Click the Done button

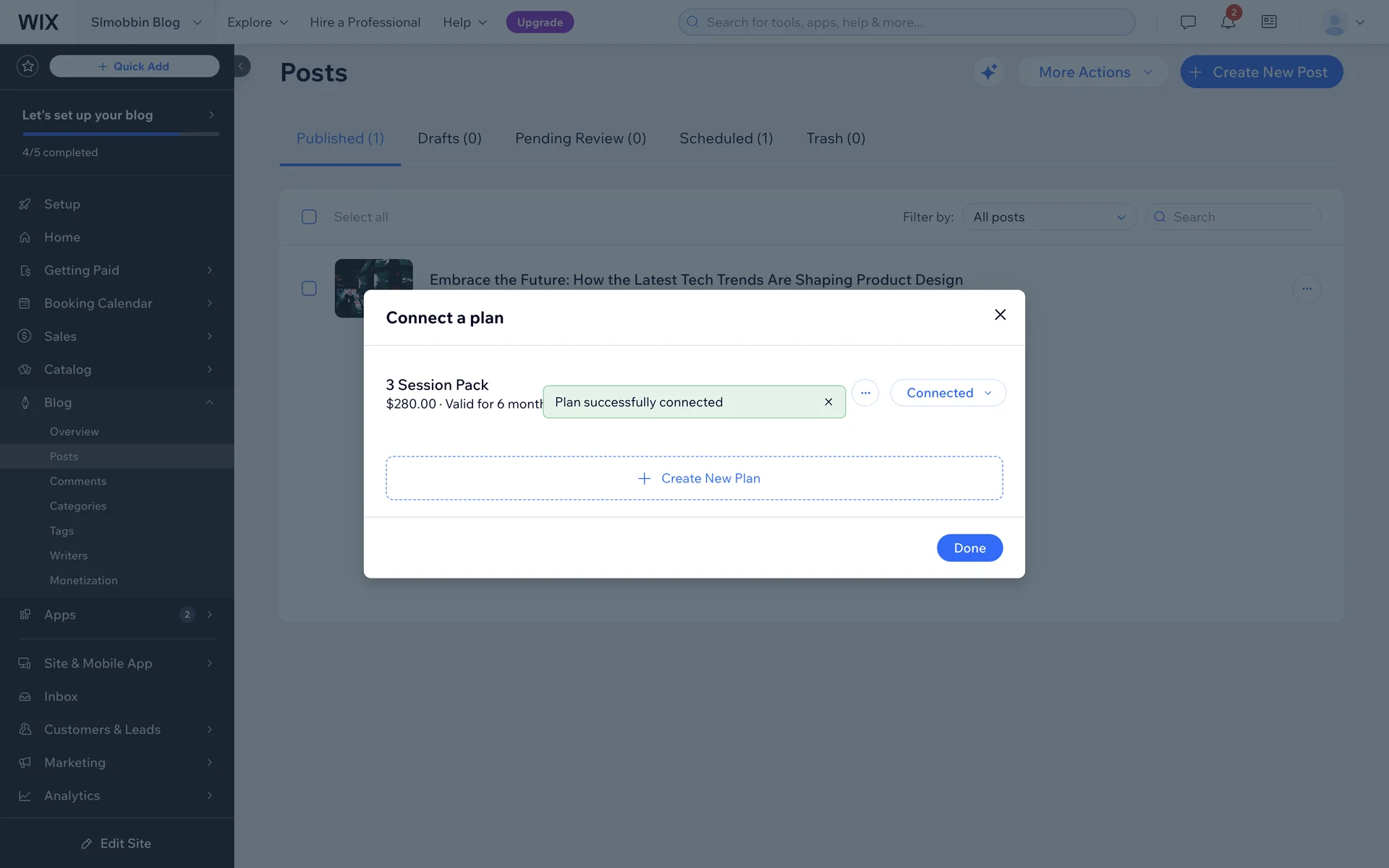[x=969, y=548]
